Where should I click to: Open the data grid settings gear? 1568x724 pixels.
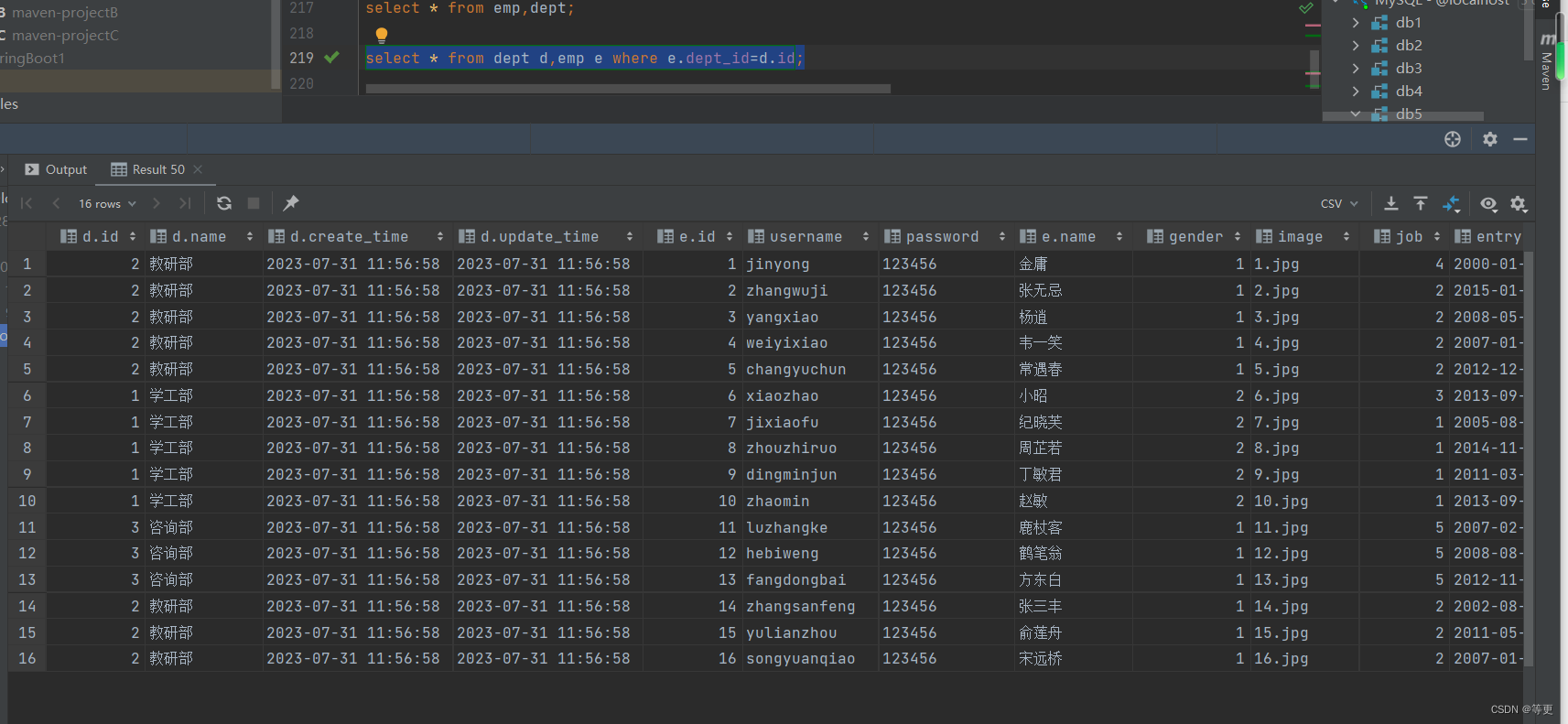coord(1519,203)
